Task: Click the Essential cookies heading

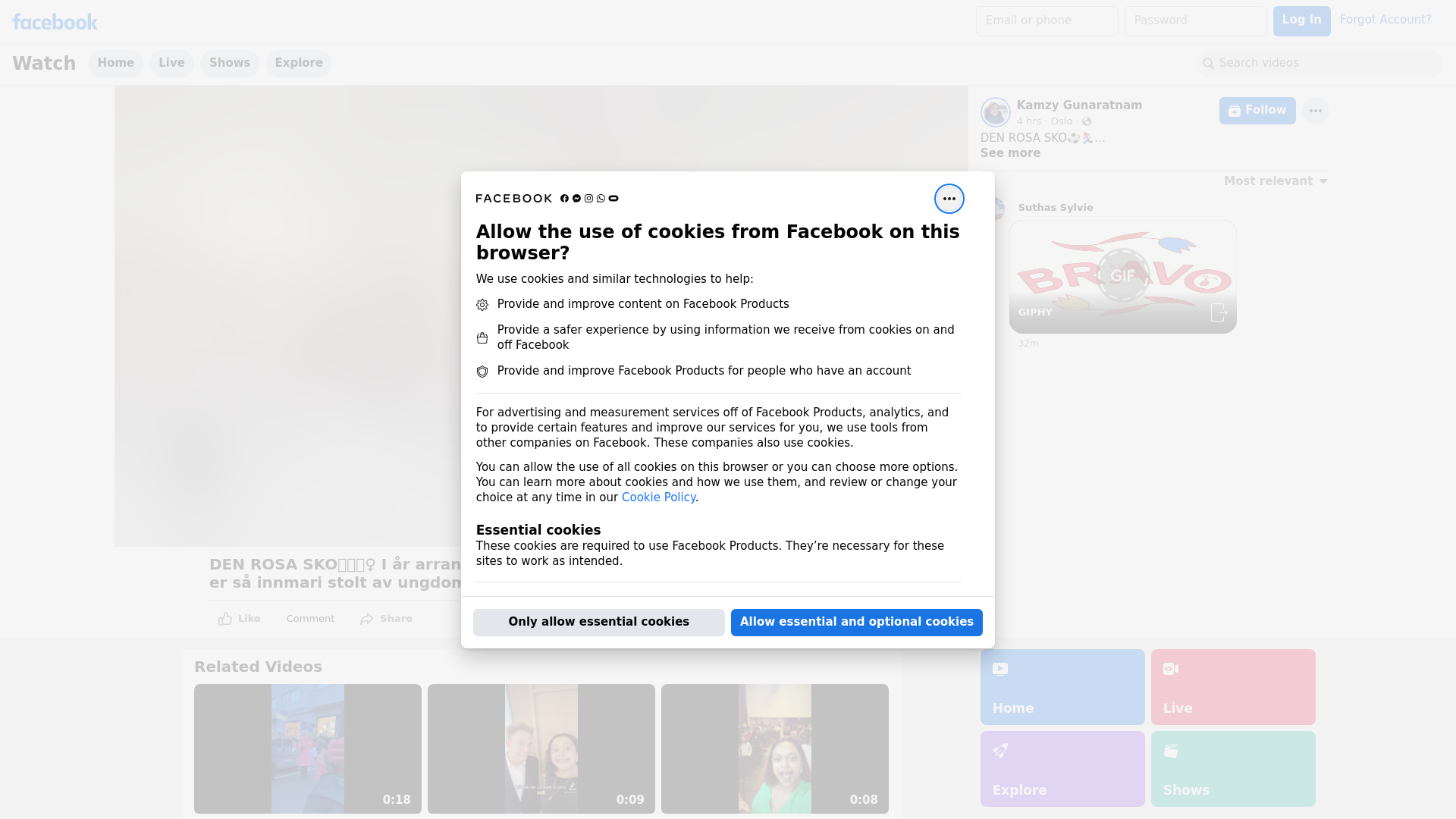Action: point(538,530)
